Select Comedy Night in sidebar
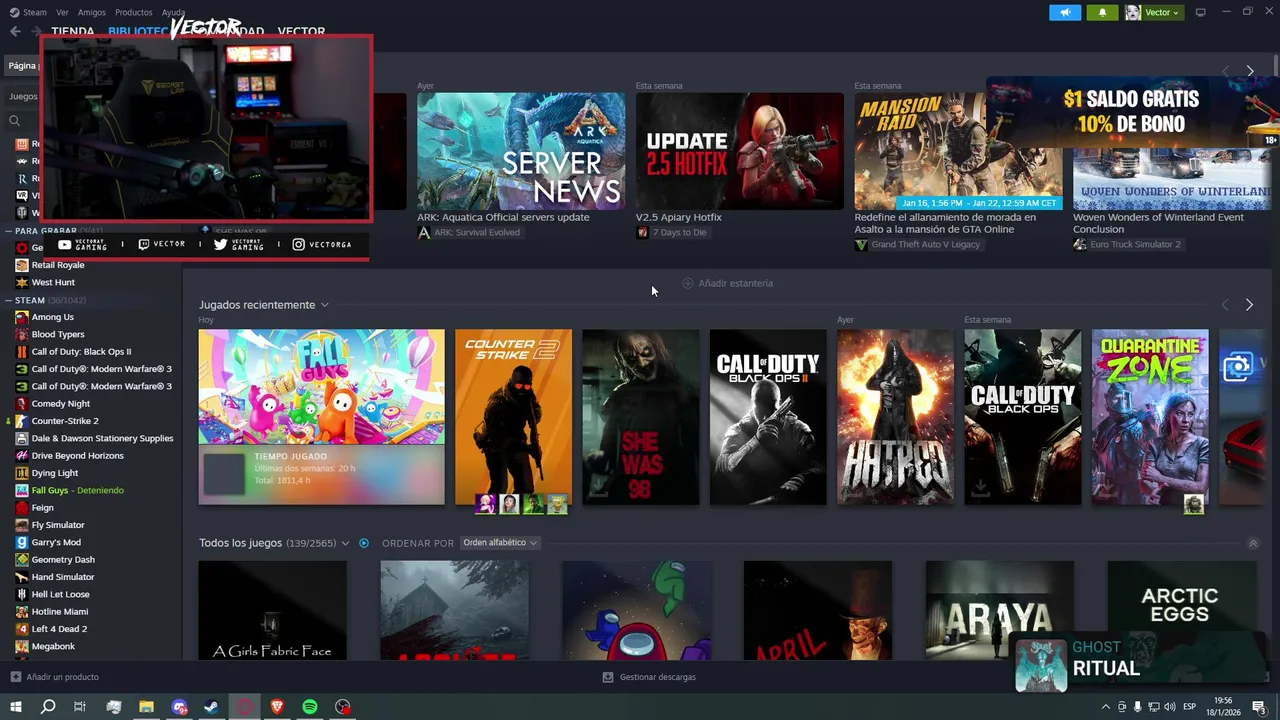The width and height of the screenshot is (1280, 720). click(x=61, y=404)
